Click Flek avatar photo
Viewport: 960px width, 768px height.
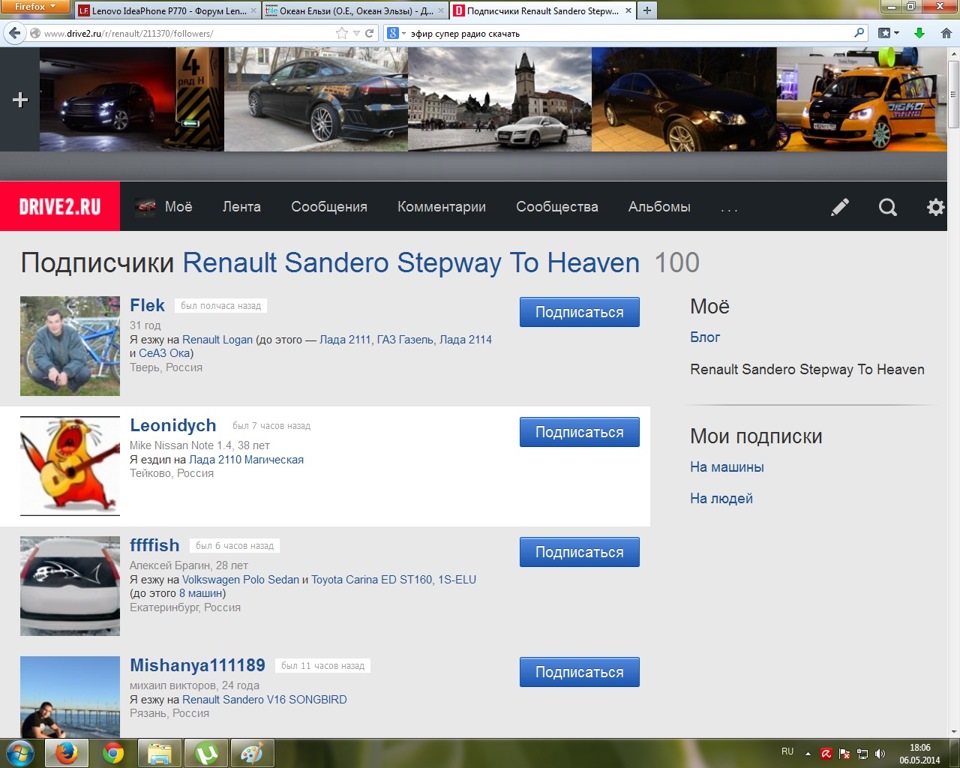(70, 346)
